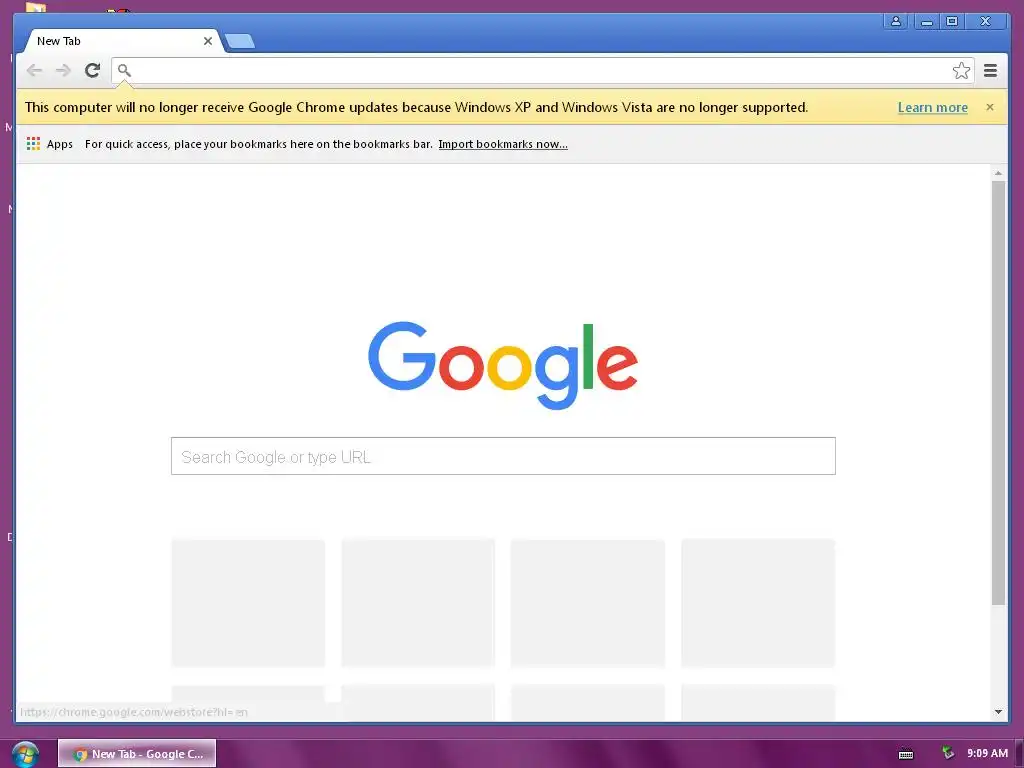Open the Windows Start menu orb
This screenshot has height=768, width=1024.
click(x=25, y=754)
